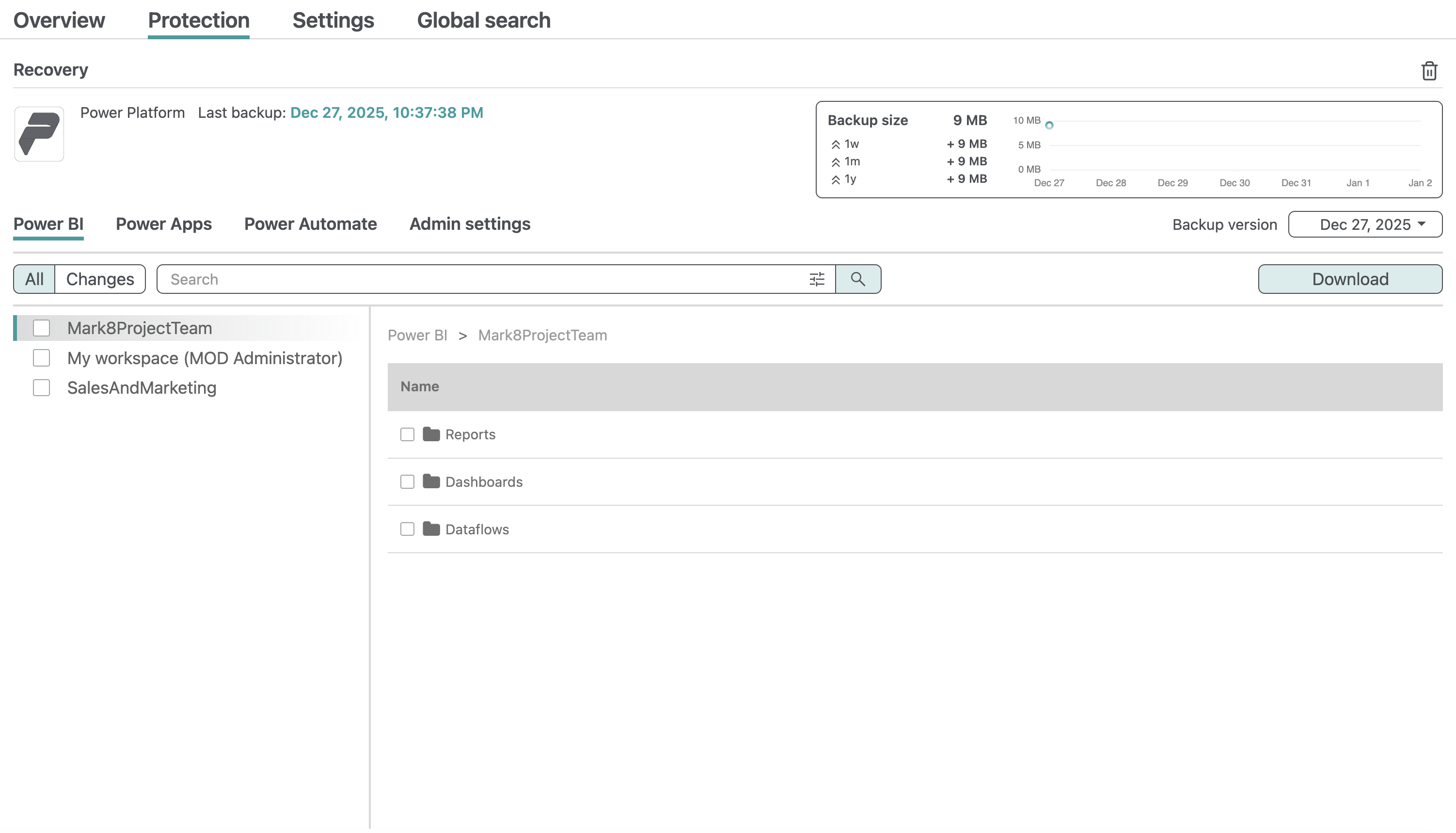Open search filter options icon
This screenshot has width=1456, height=833.
point(817,279)
